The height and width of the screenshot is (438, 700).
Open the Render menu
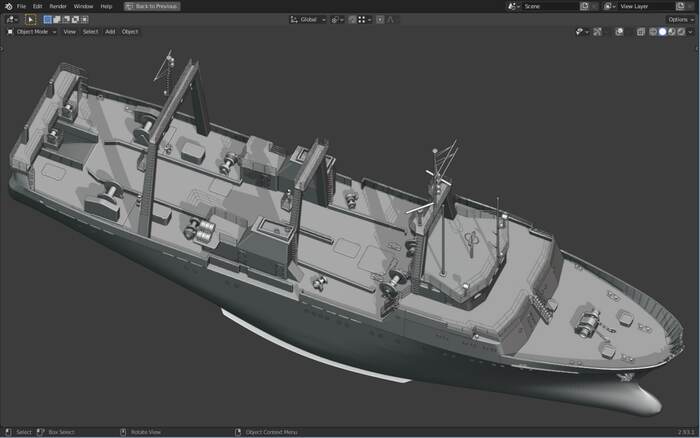point(58,6)
